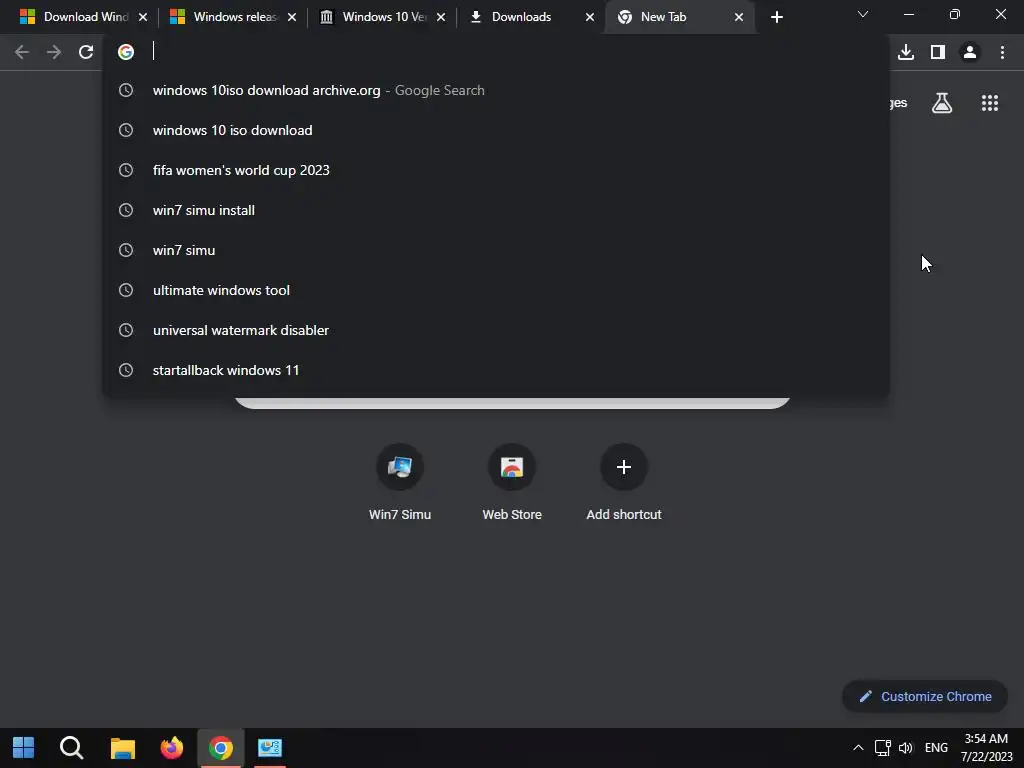
Task: Open the Chrome profile avatar menu
Action: point(970,52)
